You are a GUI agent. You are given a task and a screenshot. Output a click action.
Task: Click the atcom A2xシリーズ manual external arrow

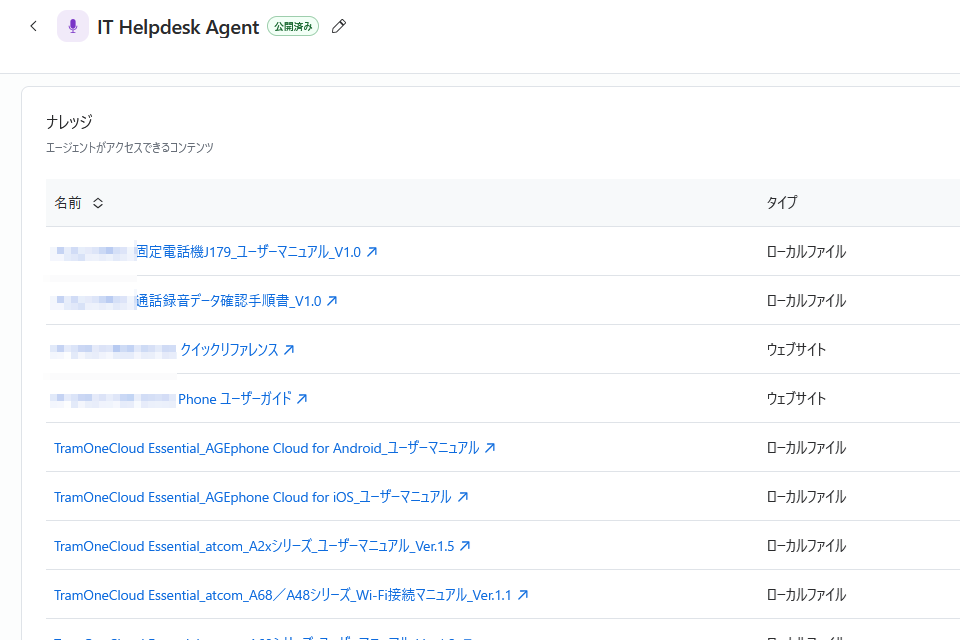pos(465,546)
